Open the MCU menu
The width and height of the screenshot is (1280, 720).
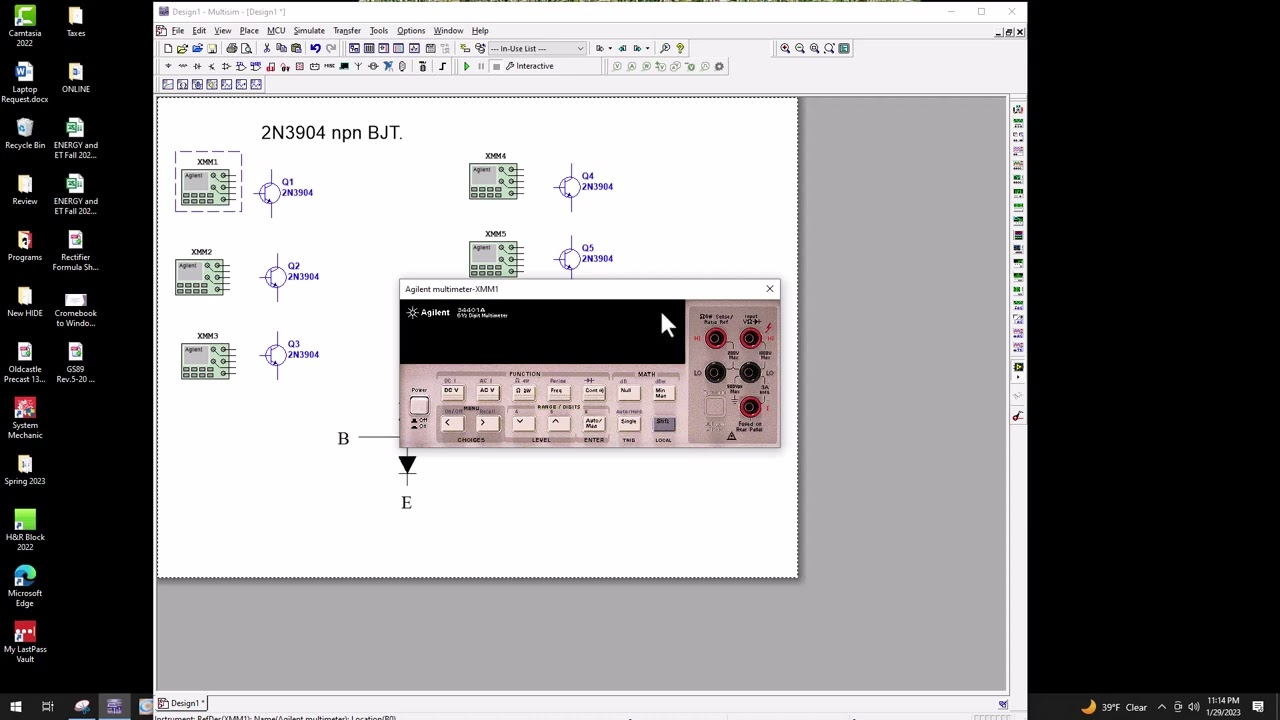[x=276, y=30]
